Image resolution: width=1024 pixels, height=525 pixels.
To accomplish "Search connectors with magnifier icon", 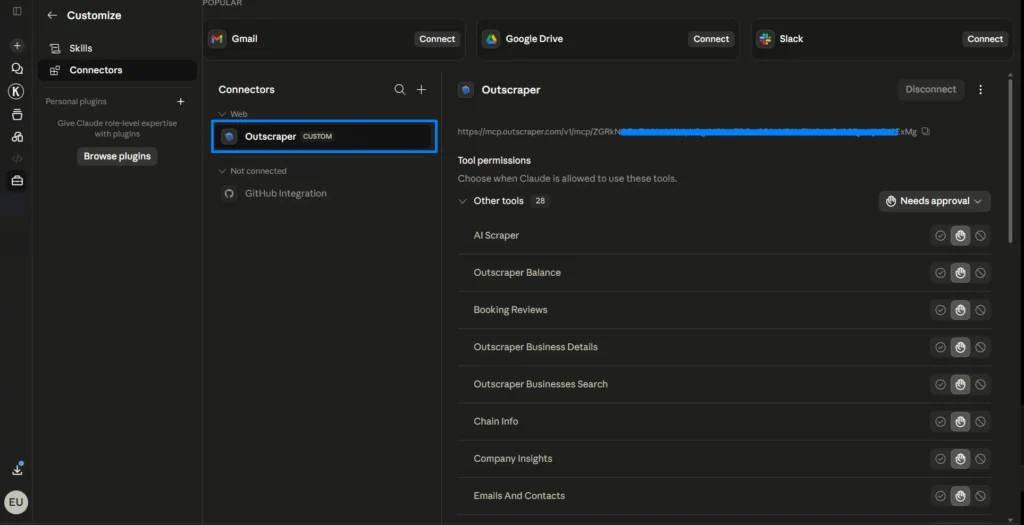I will tap(400, 89).
